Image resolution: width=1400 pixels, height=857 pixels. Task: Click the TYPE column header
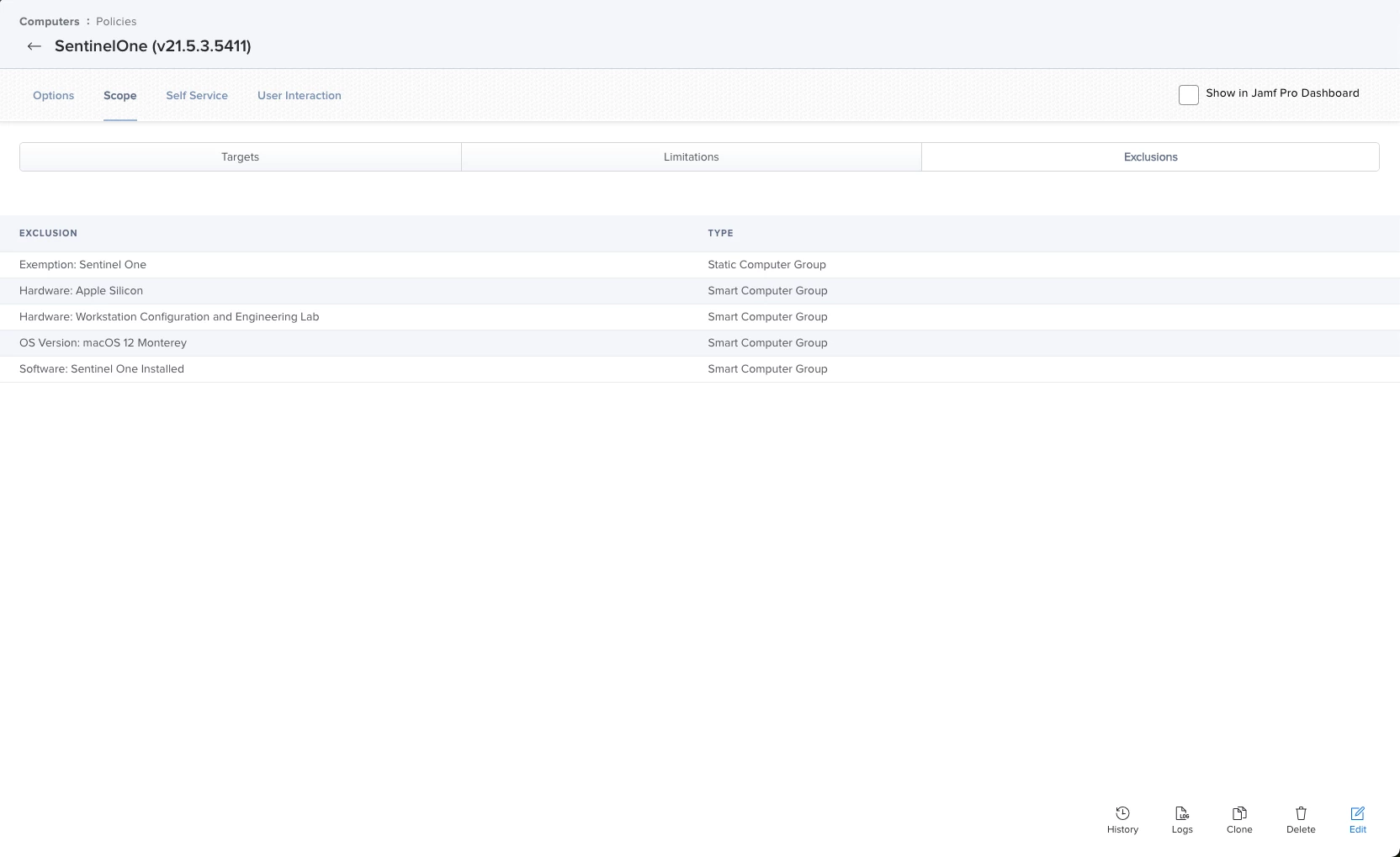click(720, 233)
